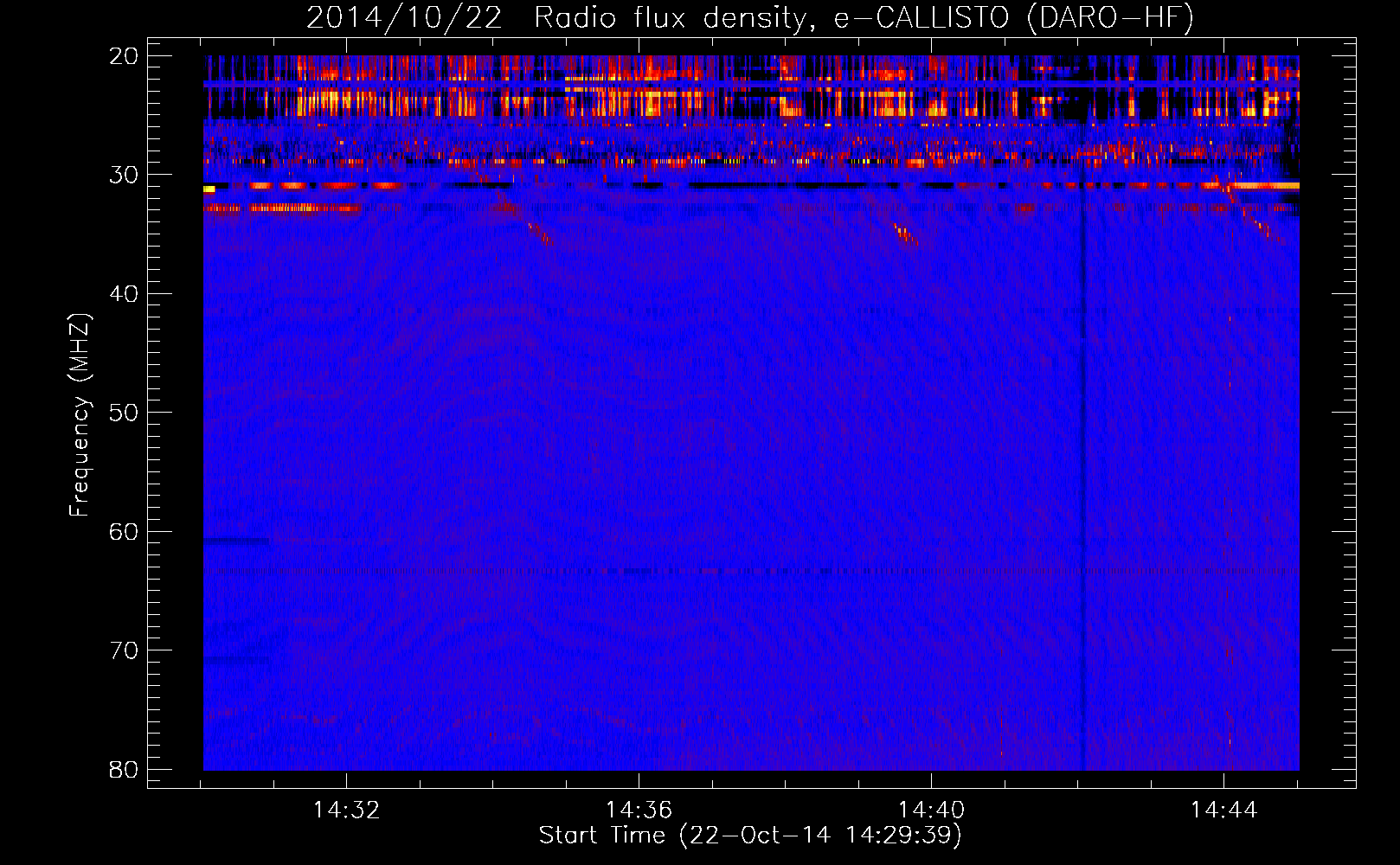The image size is (1400, 865).
Task: Click the 14:32 time tick label
Action: (346, 811)
